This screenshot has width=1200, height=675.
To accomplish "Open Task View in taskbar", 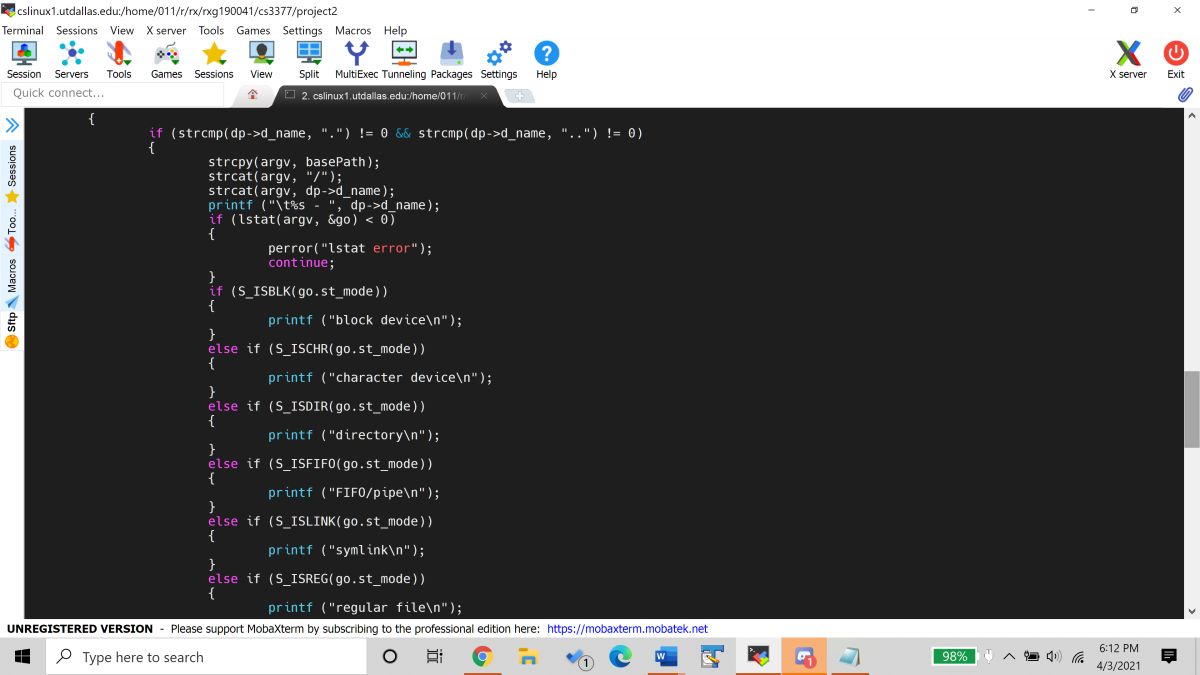I will click(x=435, y=657).
